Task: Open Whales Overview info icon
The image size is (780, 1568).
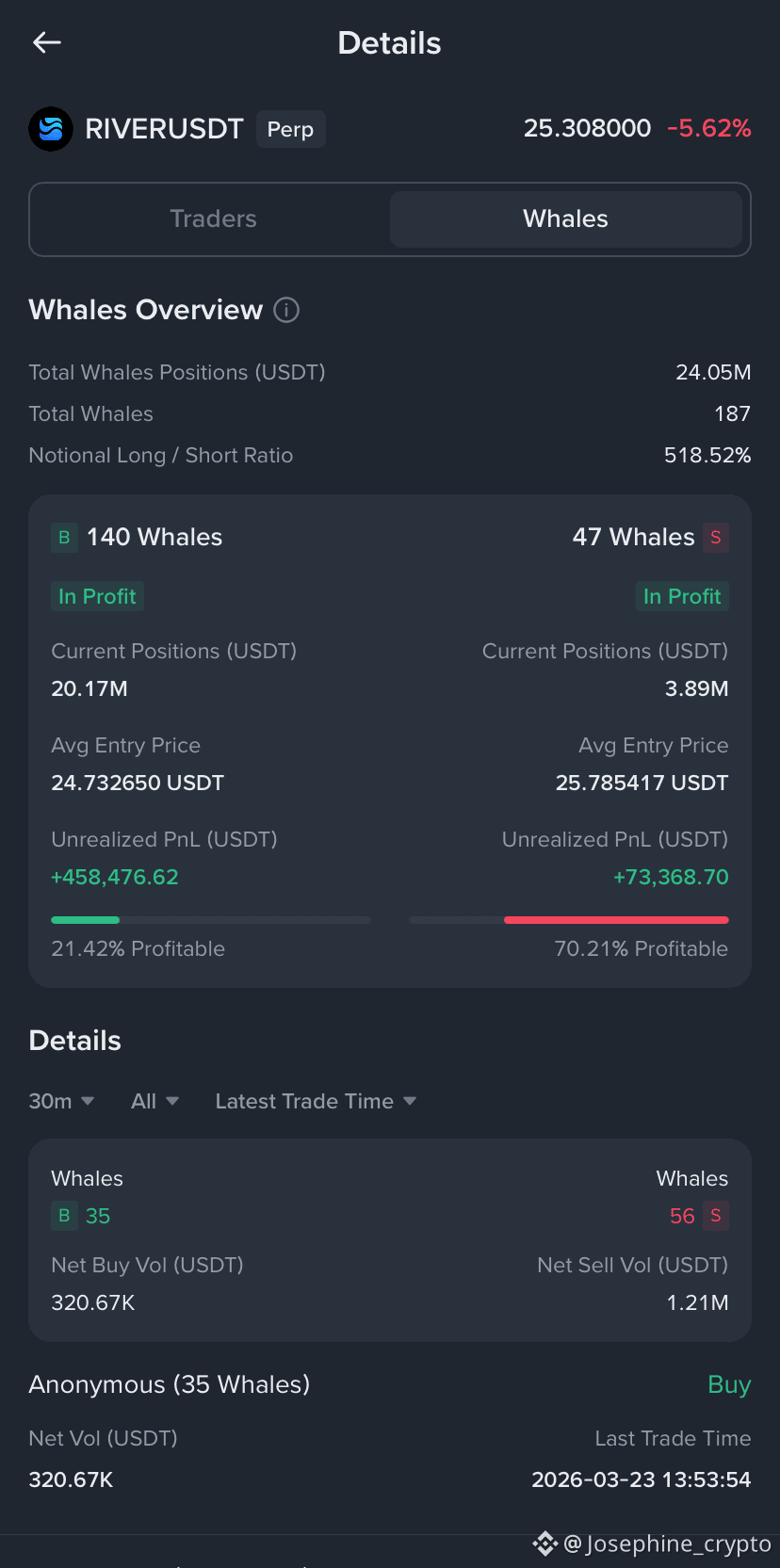Action: [x=286, y=310]
